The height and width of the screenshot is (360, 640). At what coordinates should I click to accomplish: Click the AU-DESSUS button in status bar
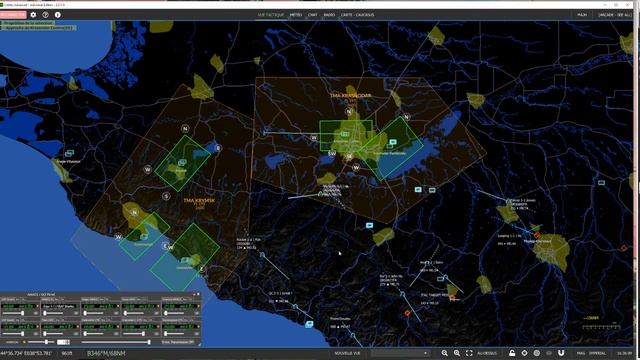[x=487, y=353]
